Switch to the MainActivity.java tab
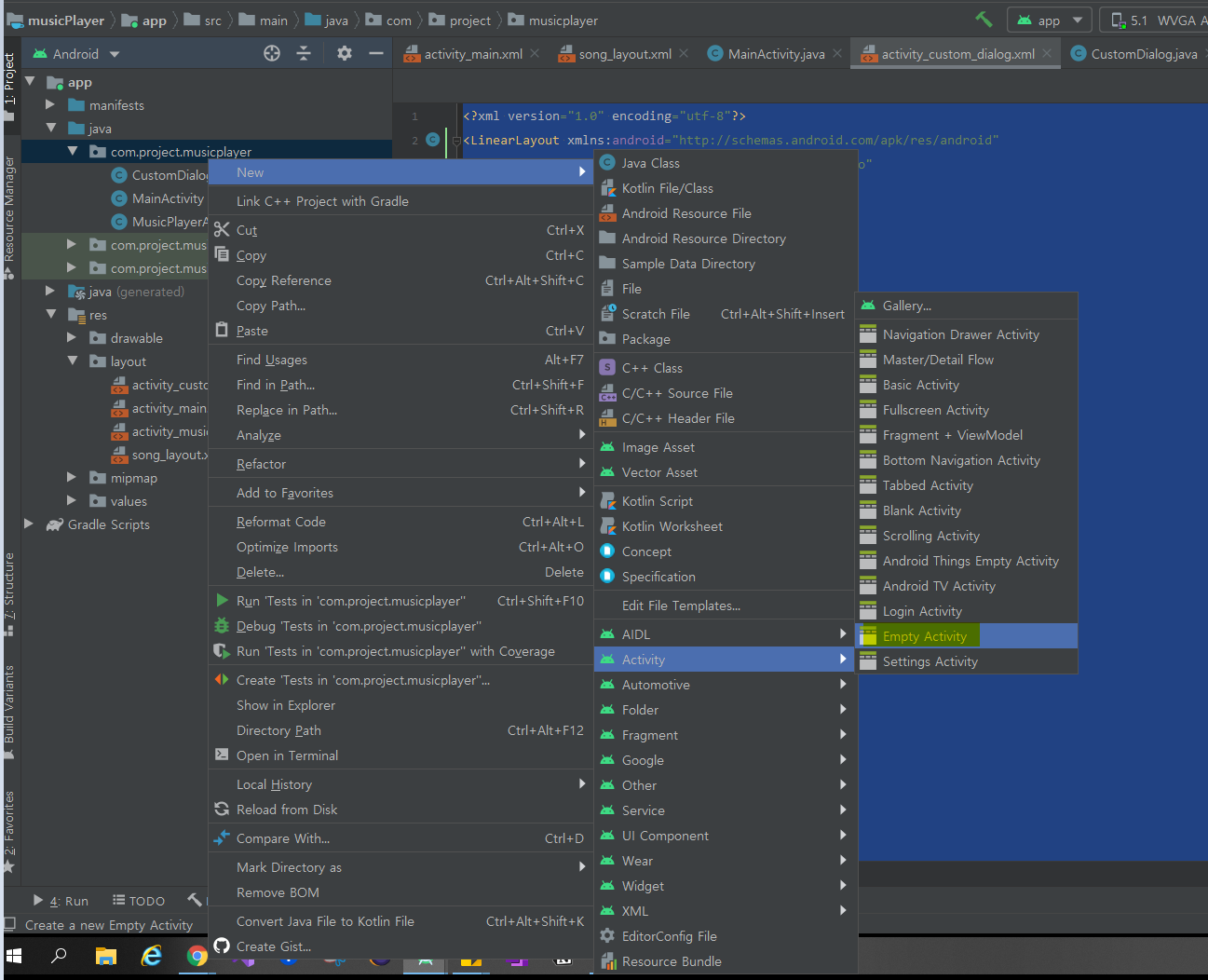 click(776, 54)
